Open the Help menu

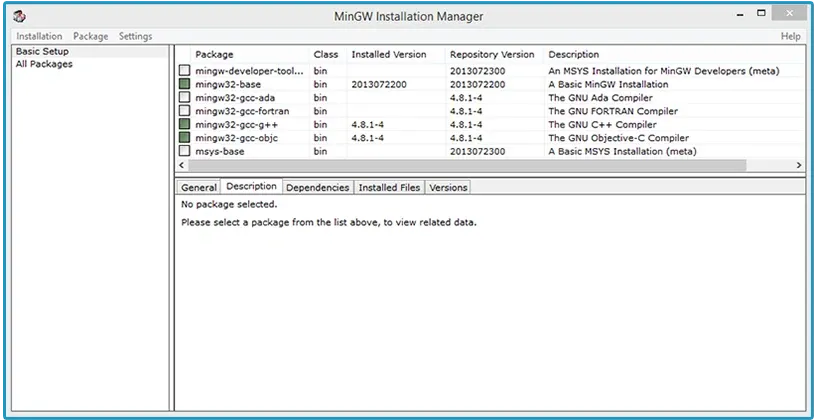[x=790, y=36]
